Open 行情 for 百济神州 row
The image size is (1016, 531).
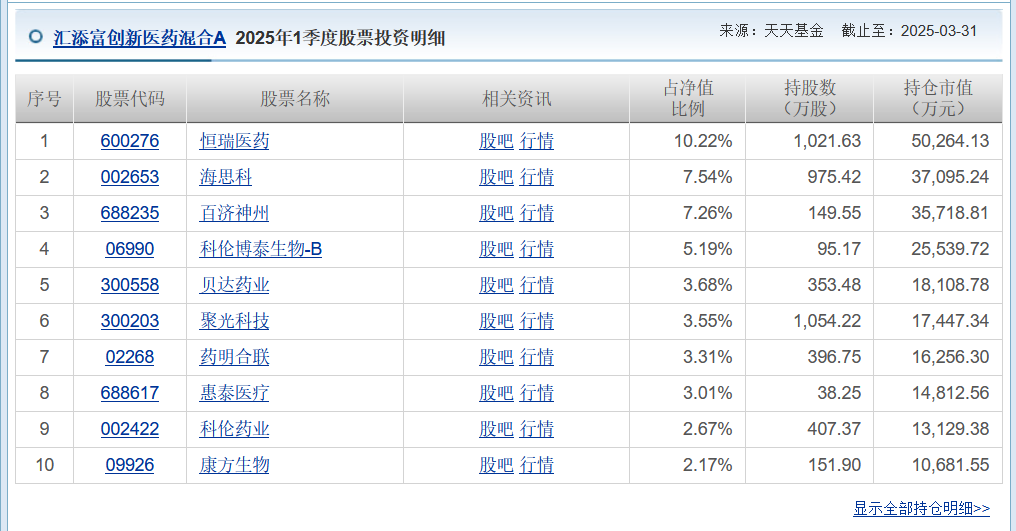pos(537,213)
